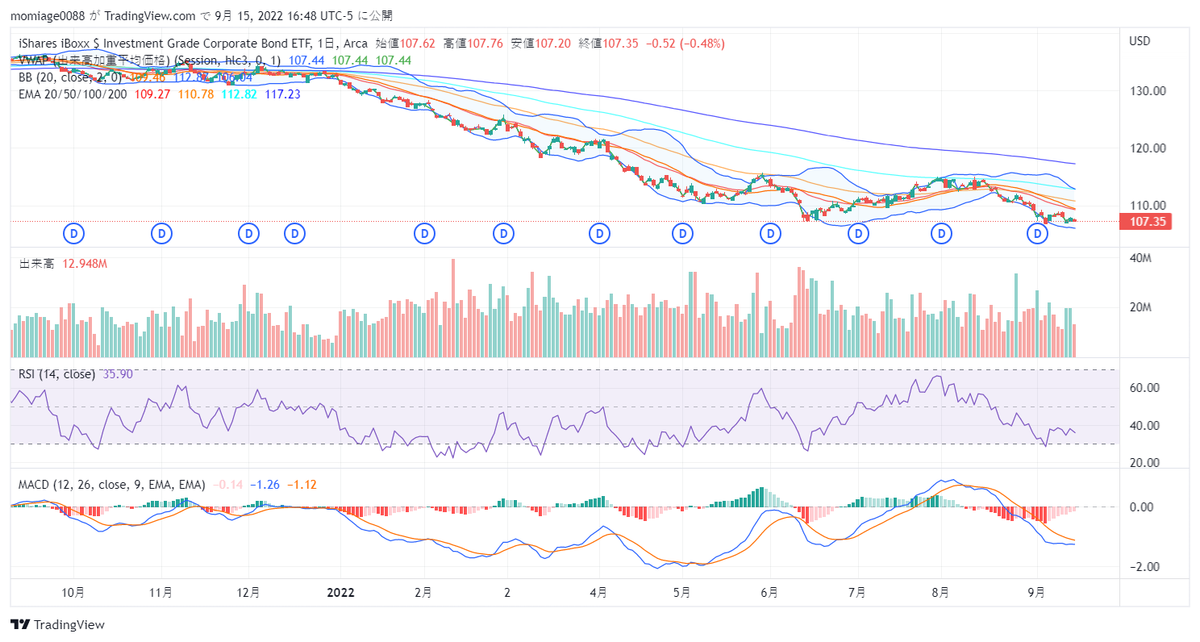
Task: Click the dividend D marker just before 2022
Action: (294, 234)
